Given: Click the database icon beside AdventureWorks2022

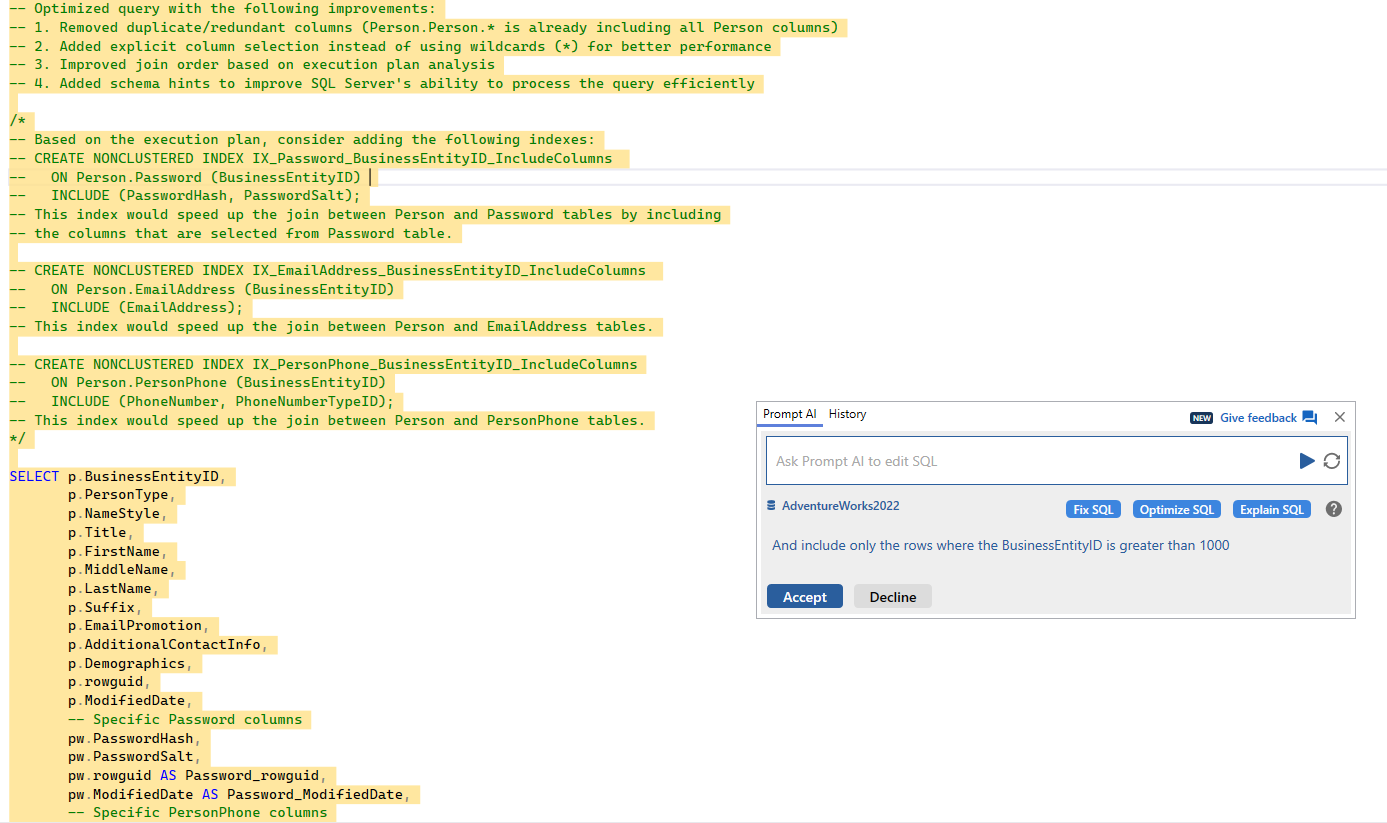Looking at the screenshot, I should coord(771,506).
